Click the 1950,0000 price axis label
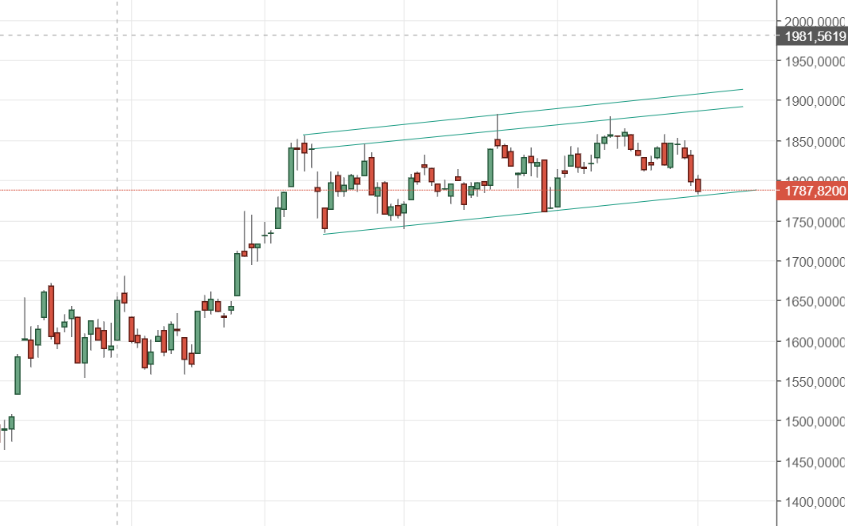The image size is (848, 526). pyautogui.click(x=815, y=62)
